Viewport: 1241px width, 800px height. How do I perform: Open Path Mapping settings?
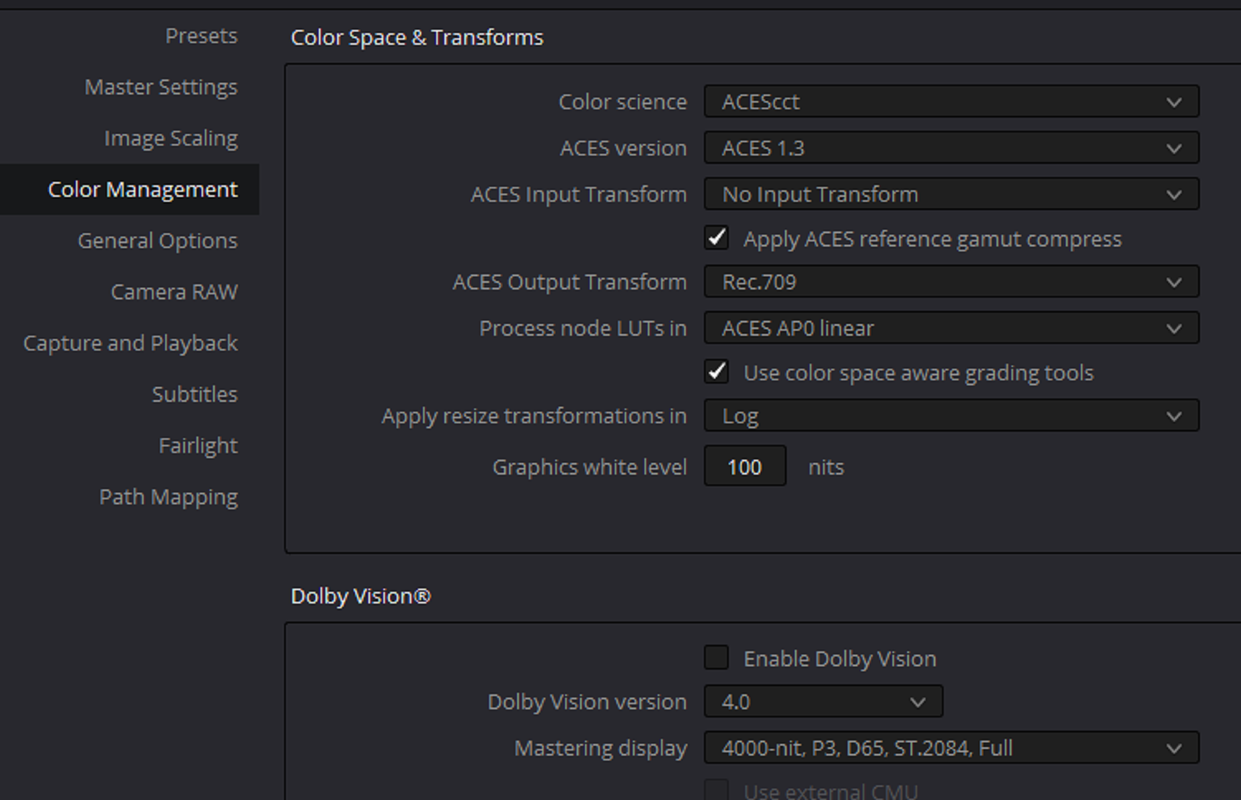coord(168,497)
